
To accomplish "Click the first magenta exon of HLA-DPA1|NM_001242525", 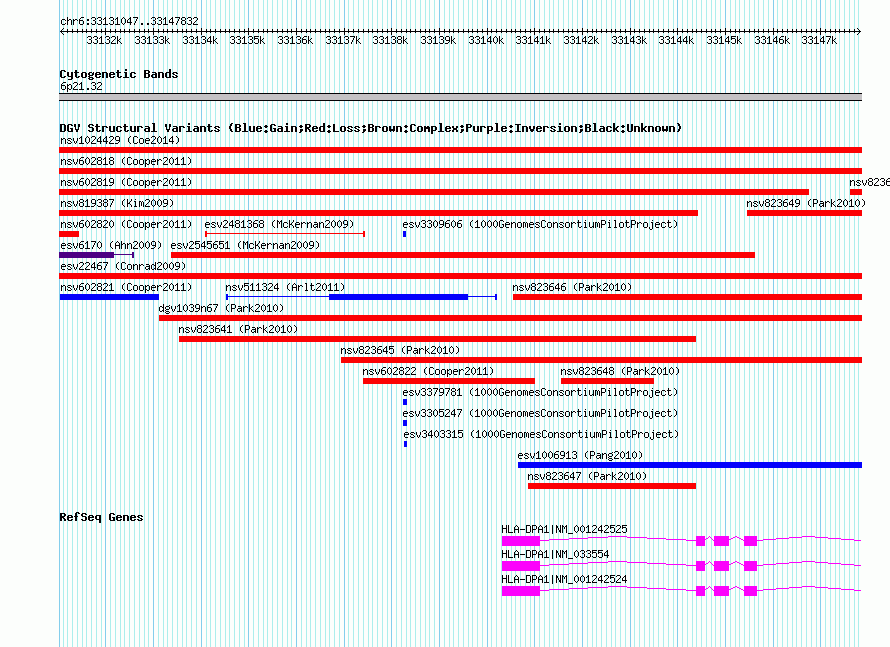I will pyautogui.click(x=520, y=541).
